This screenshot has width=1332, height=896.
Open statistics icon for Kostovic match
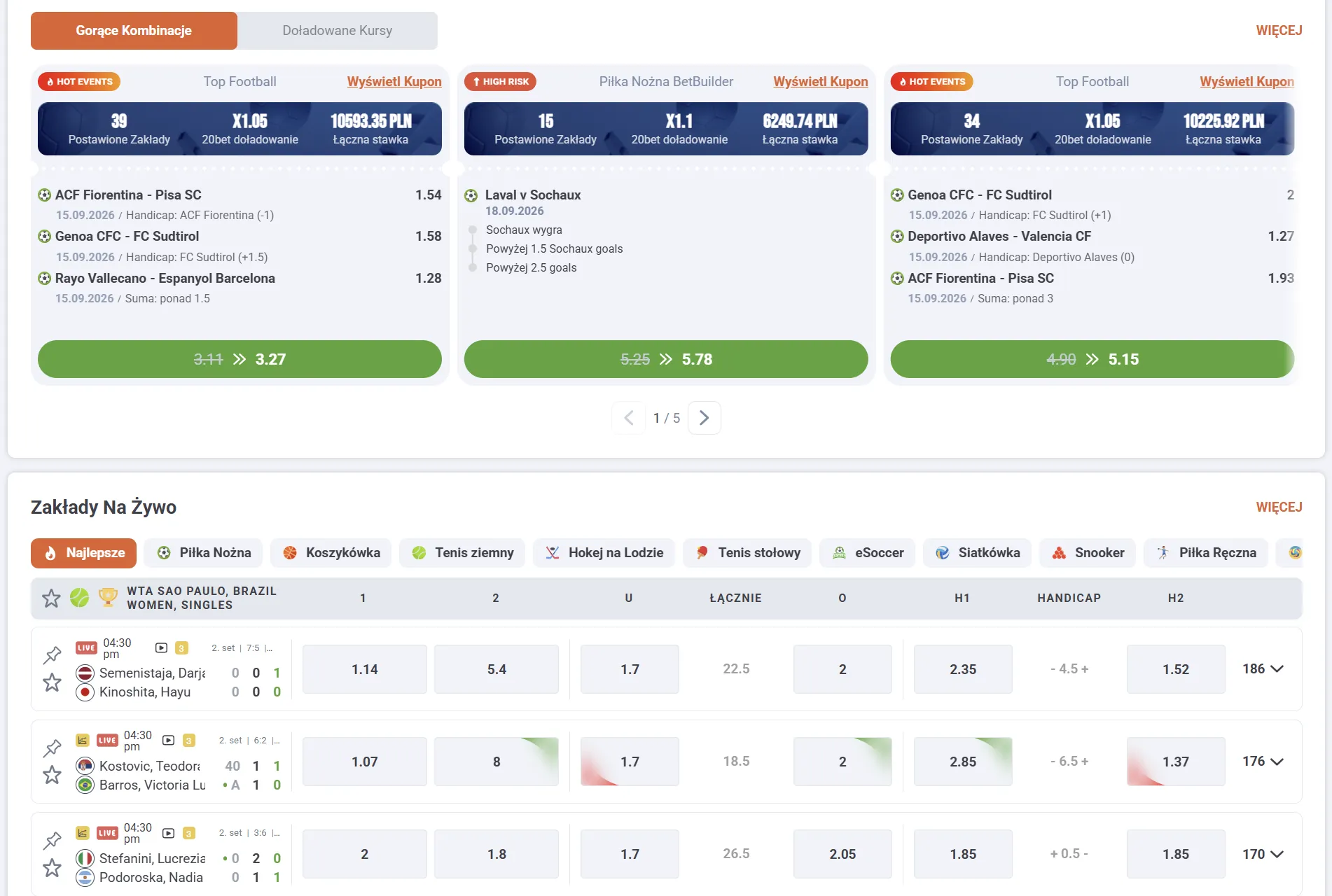83,741
